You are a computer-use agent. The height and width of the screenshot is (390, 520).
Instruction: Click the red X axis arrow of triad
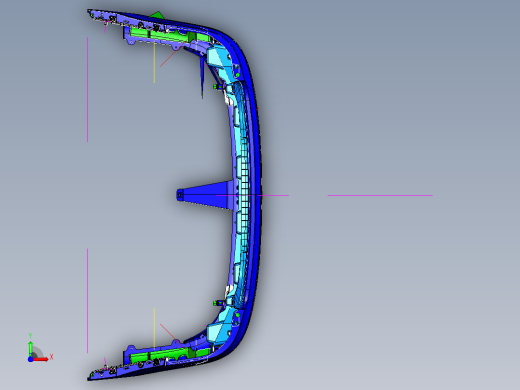41,359
